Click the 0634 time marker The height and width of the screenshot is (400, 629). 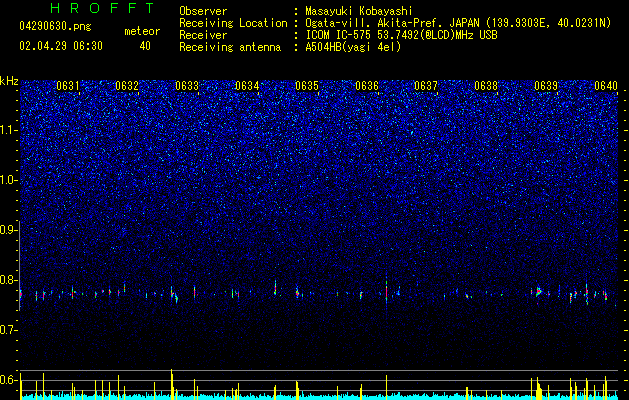[x=247, y=85]
